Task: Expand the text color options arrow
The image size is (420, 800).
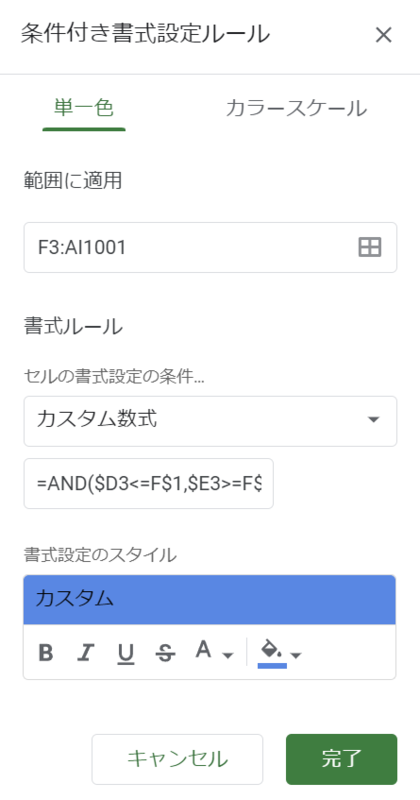Action: [228, 655]
